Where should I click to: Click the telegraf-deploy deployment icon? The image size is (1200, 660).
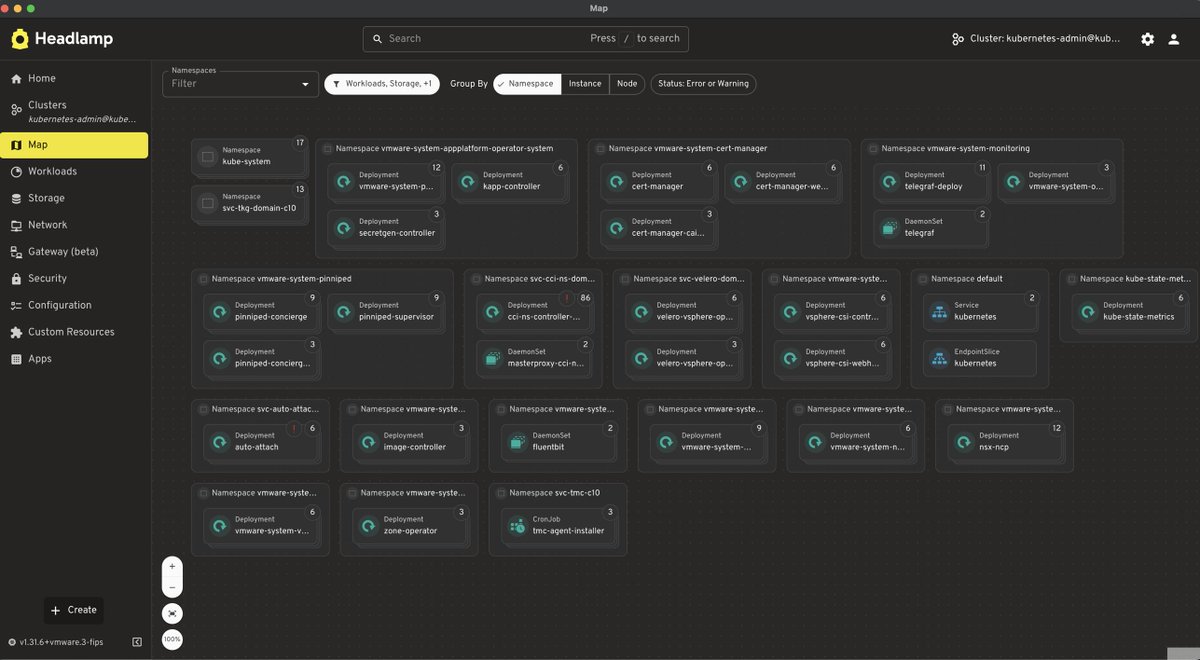point(889,181)
